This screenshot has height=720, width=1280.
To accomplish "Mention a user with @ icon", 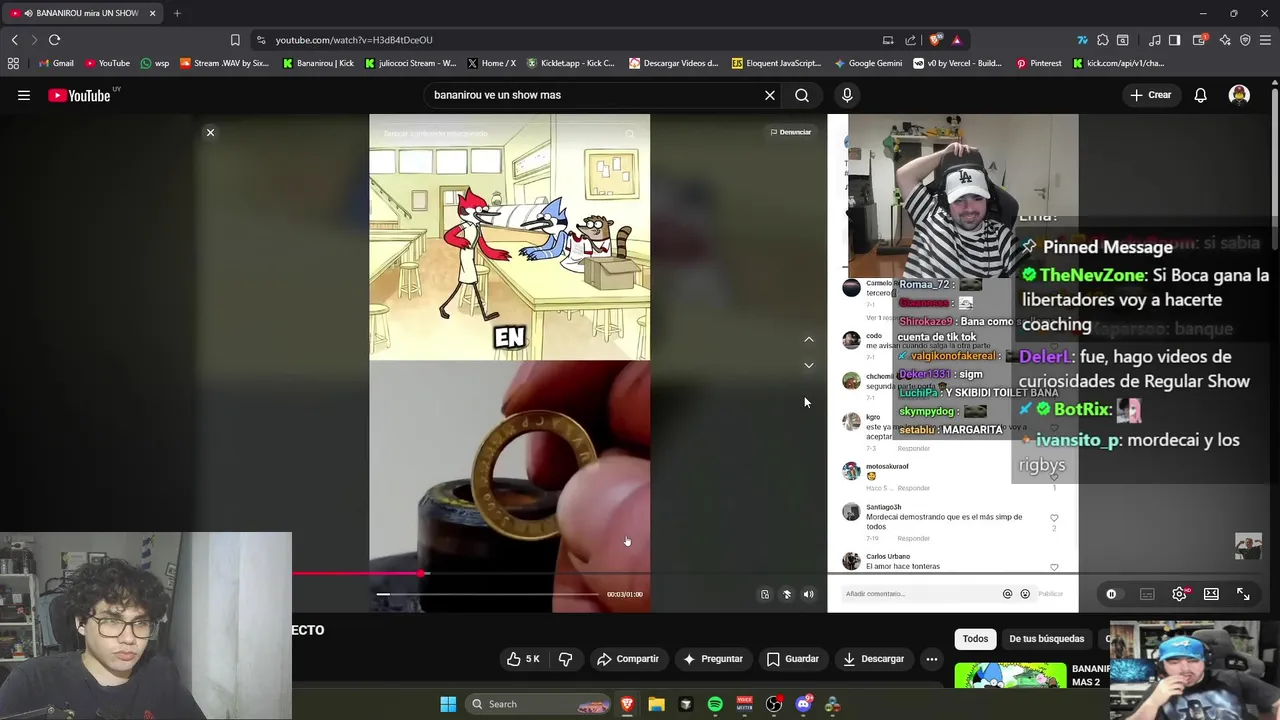I will click(x=1007, y=594).
